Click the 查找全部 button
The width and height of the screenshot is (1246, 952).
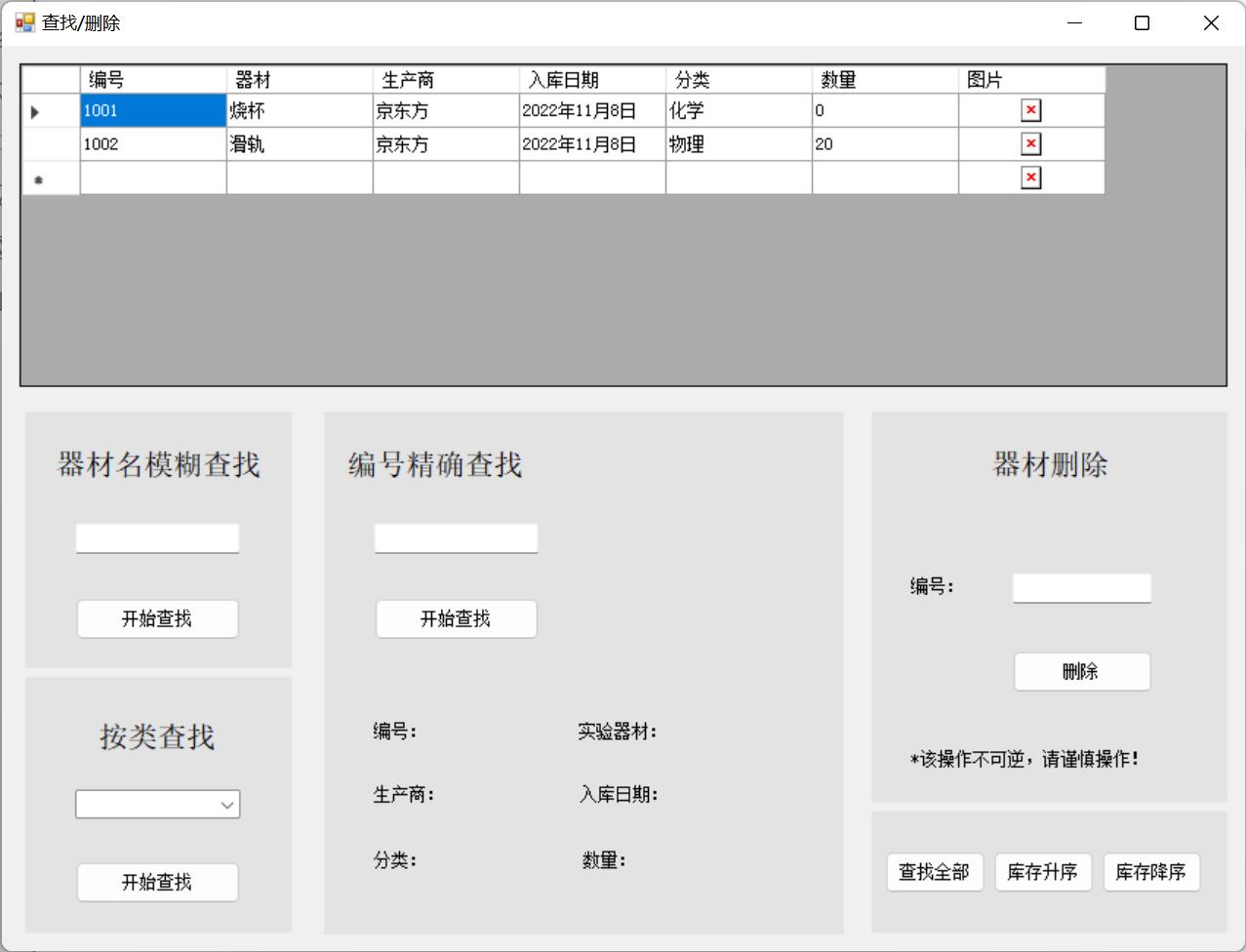[934, 872]
